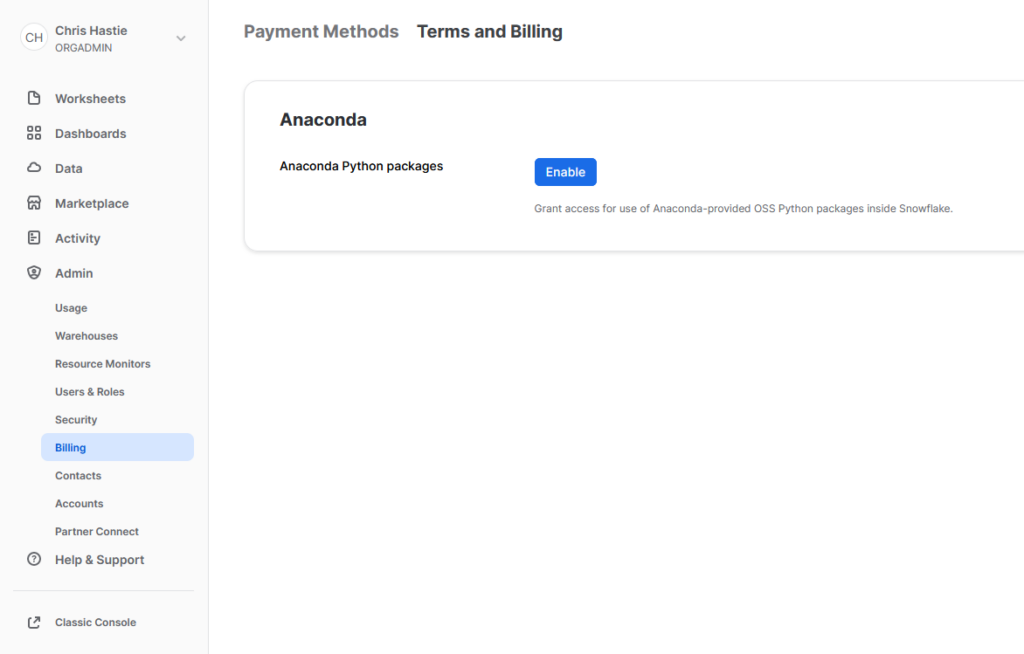Click the CH user avatar circle
Screen dimensions: 1024x654
click(34, 38)
